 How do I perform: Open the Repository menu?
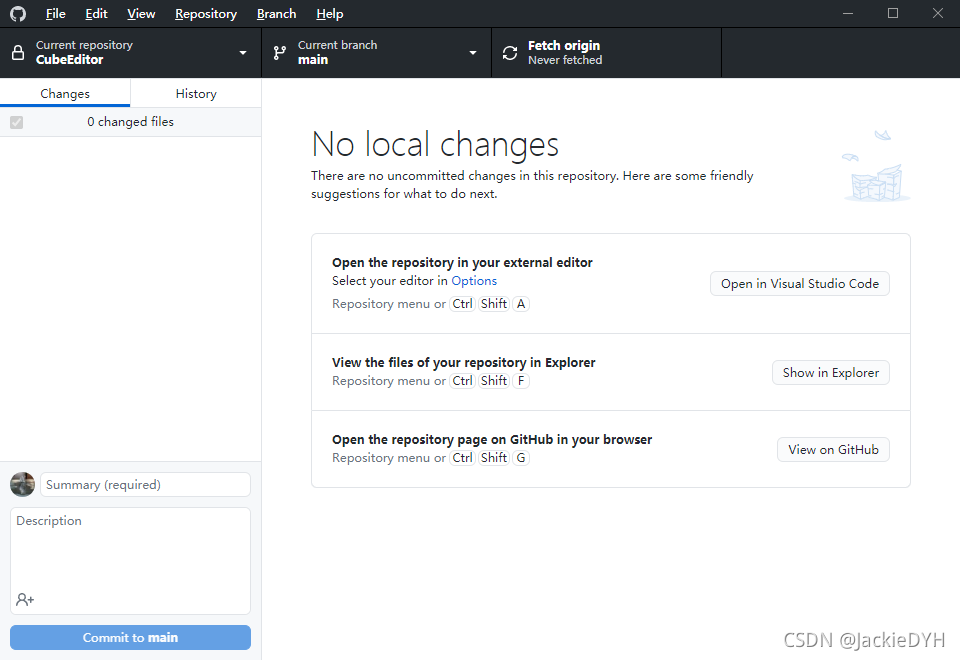[206, 13]
